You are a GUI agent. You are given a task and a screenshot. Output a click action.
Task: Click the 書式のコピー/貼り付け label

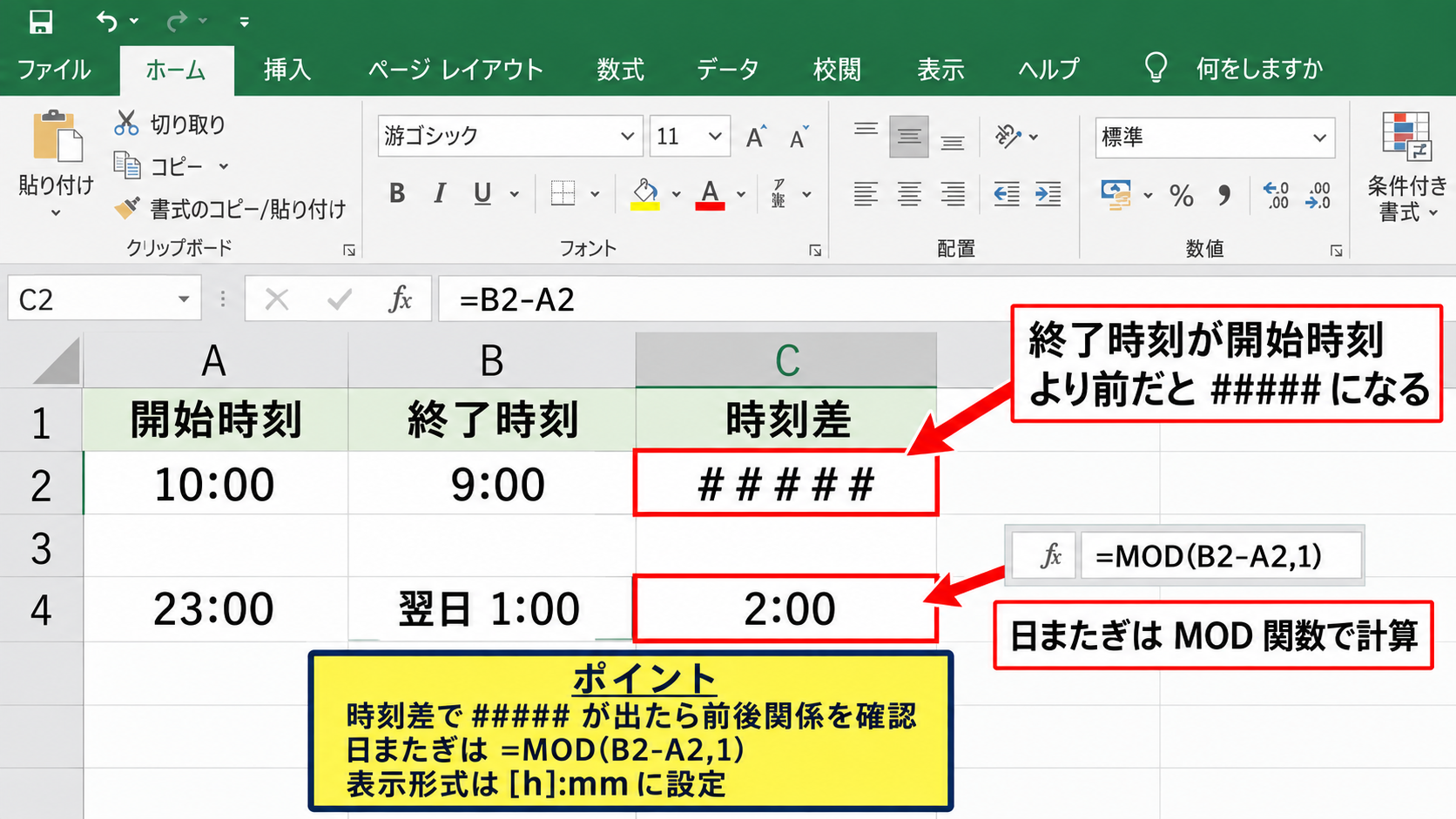(248, 209)
